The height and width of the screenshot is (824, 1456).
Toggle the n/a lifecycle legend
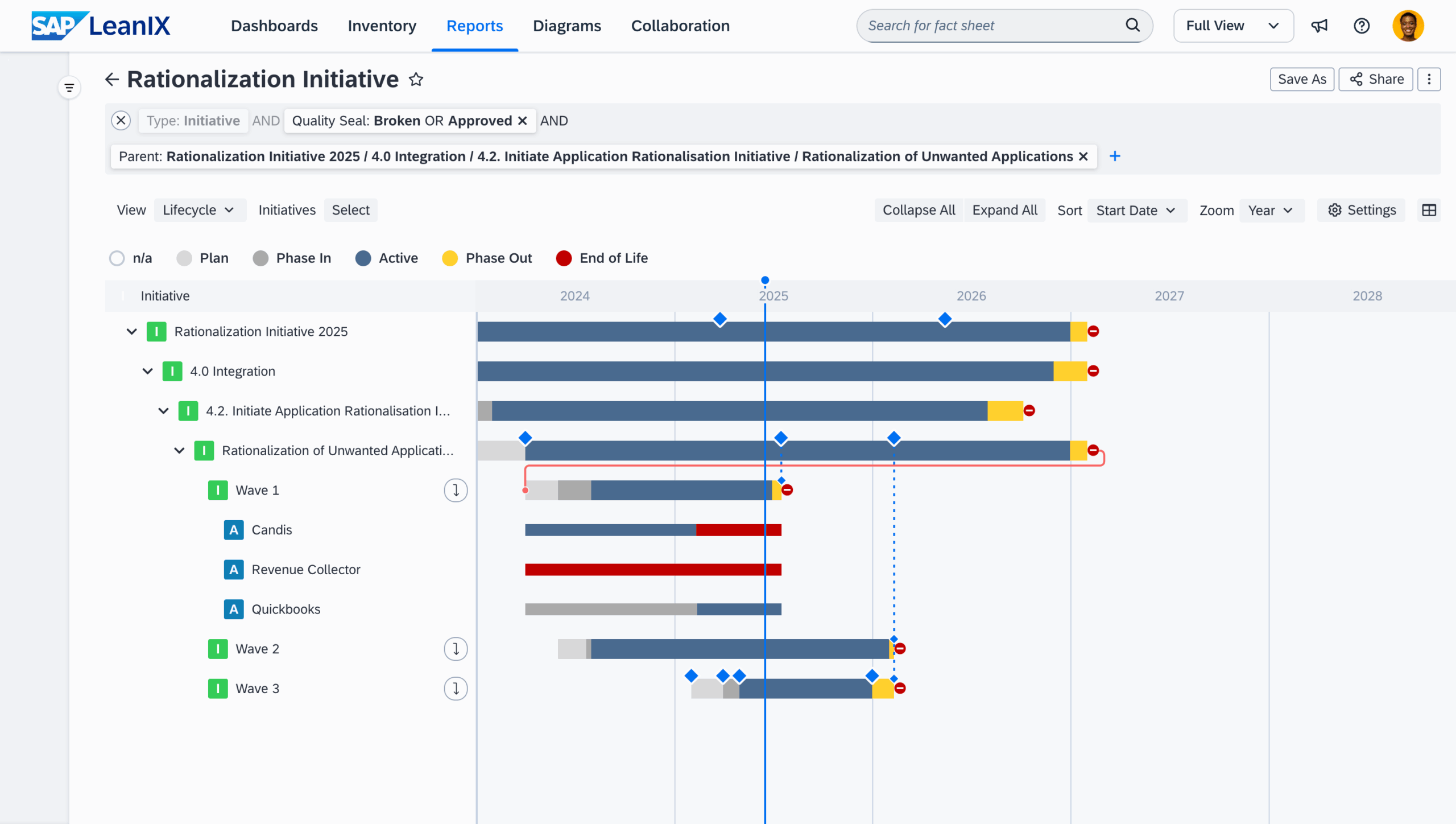point(131,258)
